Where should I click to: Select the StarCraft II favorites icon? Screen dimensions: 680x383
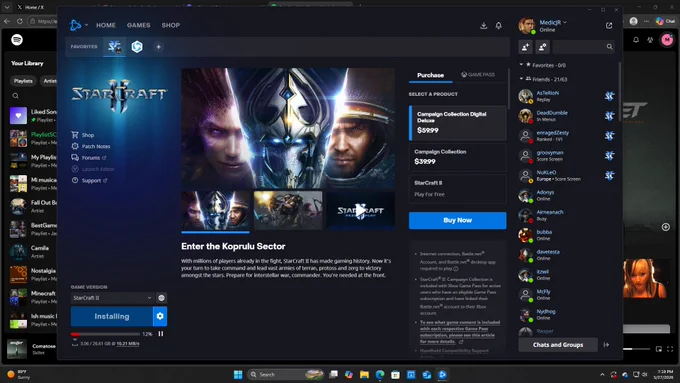114,46
